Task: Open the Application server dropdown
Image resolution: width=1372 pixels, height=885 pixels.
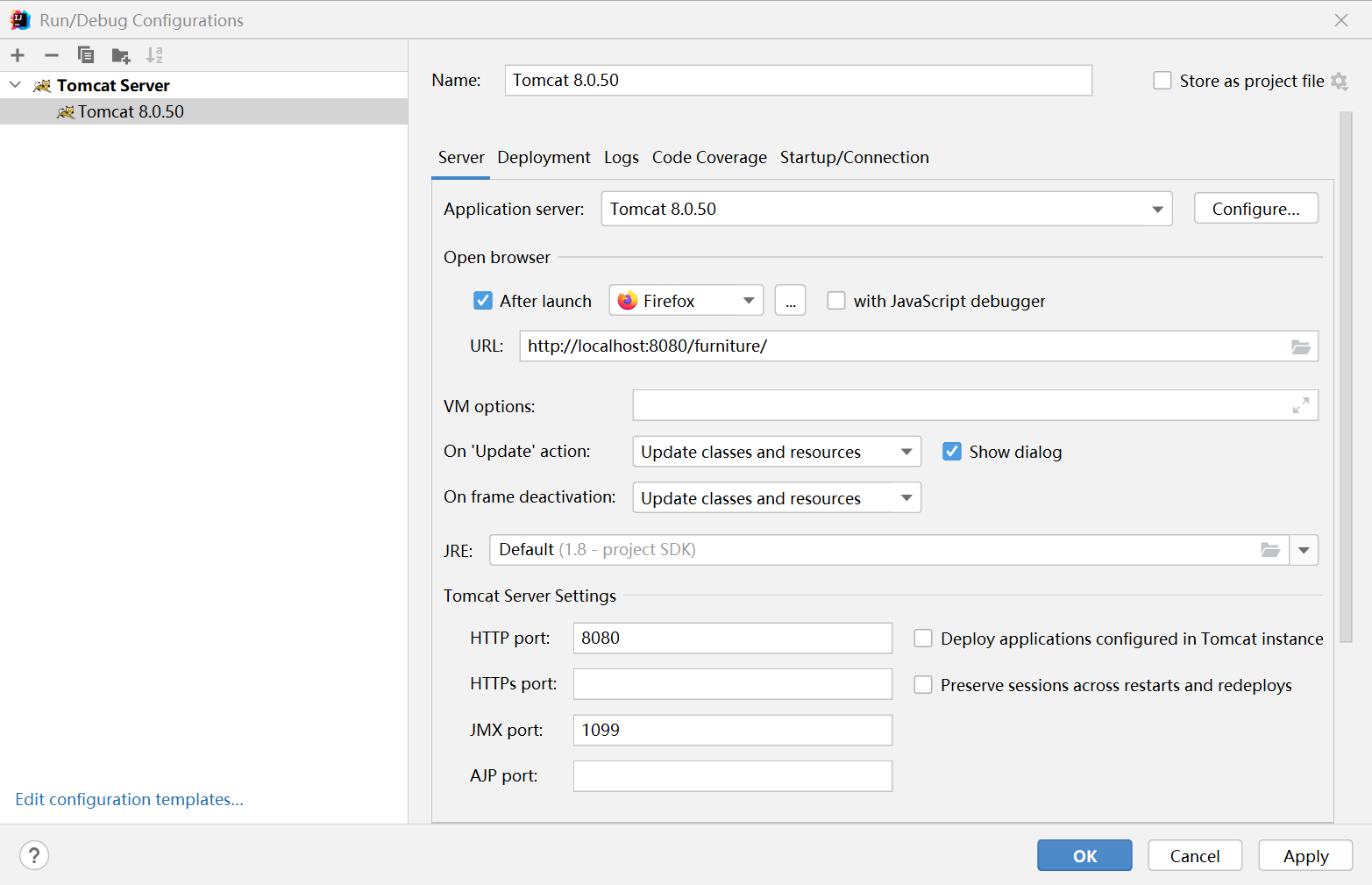Action: click(x=886, y=209)
